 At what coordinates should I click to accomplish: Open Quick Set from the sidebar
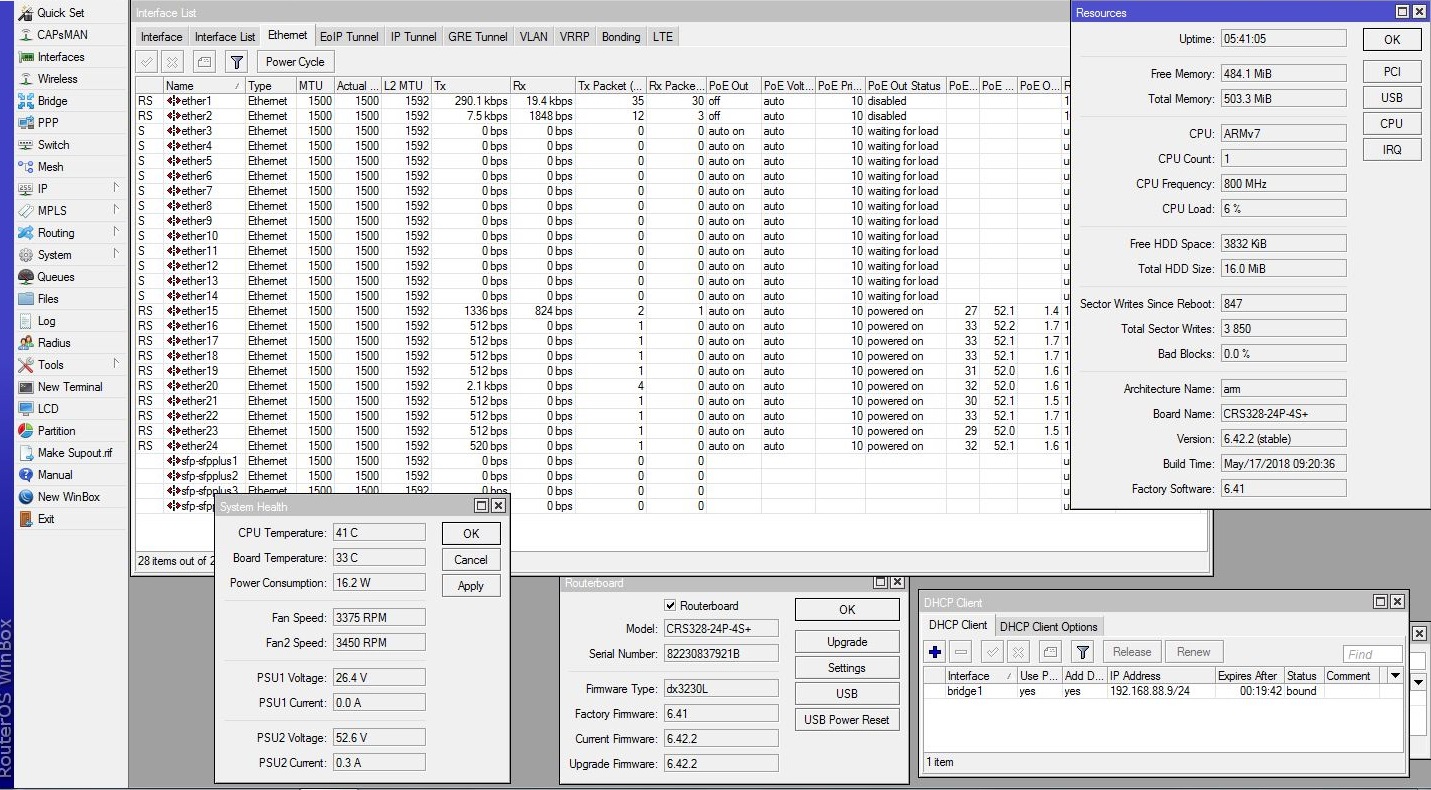tap(60, 13)
